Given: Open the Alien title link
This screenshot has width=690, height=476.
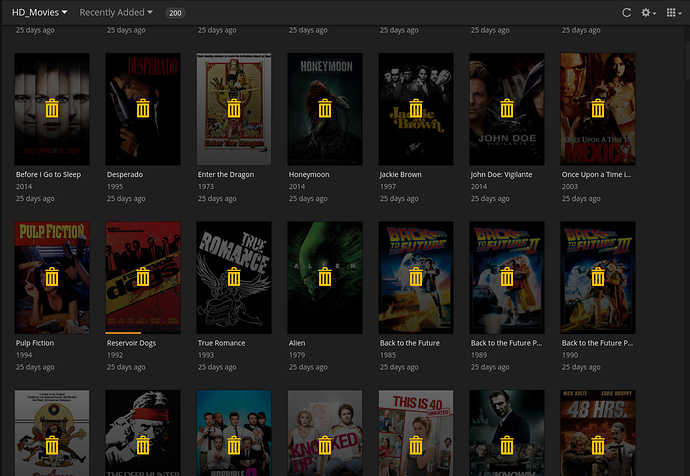Looking at the screenshot, I should click(297, 343).
